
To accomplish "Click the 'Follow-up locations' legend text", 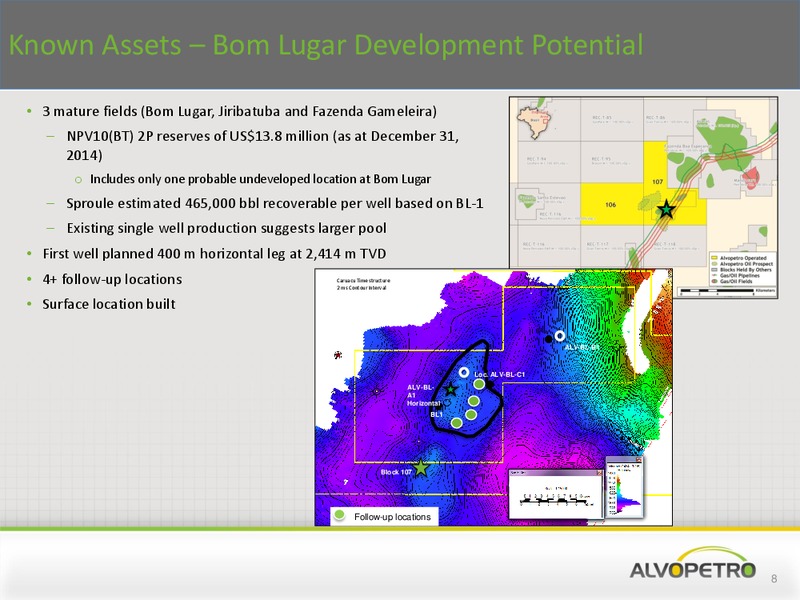I will click(392, 517).
